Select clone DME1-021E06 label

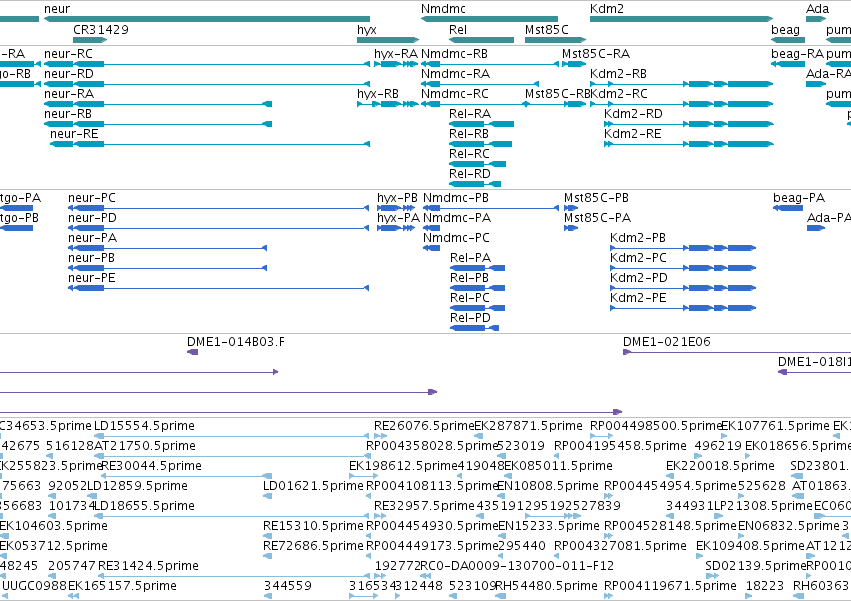tap(666, 342)
